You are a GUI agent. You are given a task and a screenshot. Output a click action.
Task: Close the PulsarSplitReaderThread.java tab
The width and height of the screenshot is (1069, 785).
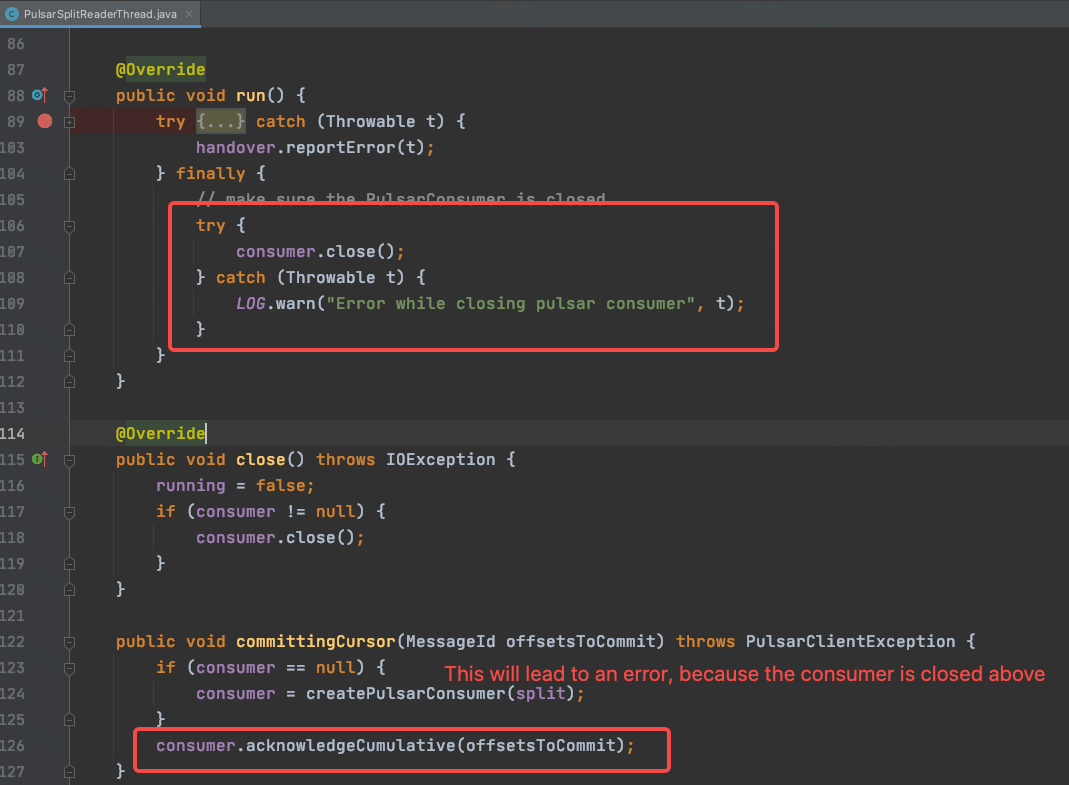pyautogui.click(x=189, y=14)
